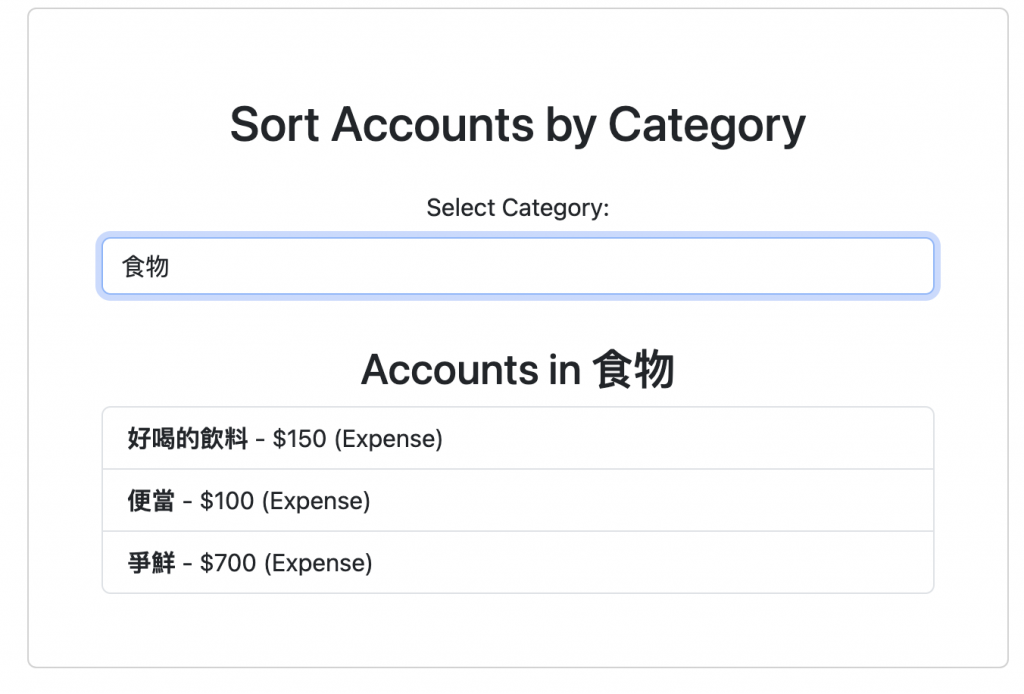Select the 便當 account name
Screen dimensions: 1024x694
[152, 501]
